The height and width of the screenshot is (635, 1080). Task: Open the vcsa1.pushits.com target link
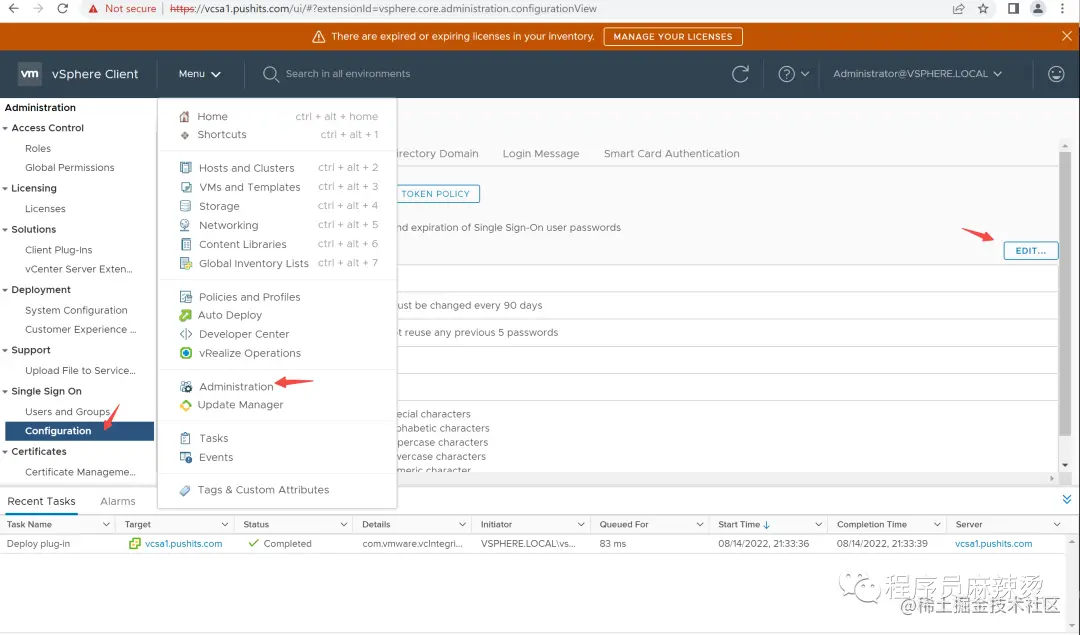point(183,544)
